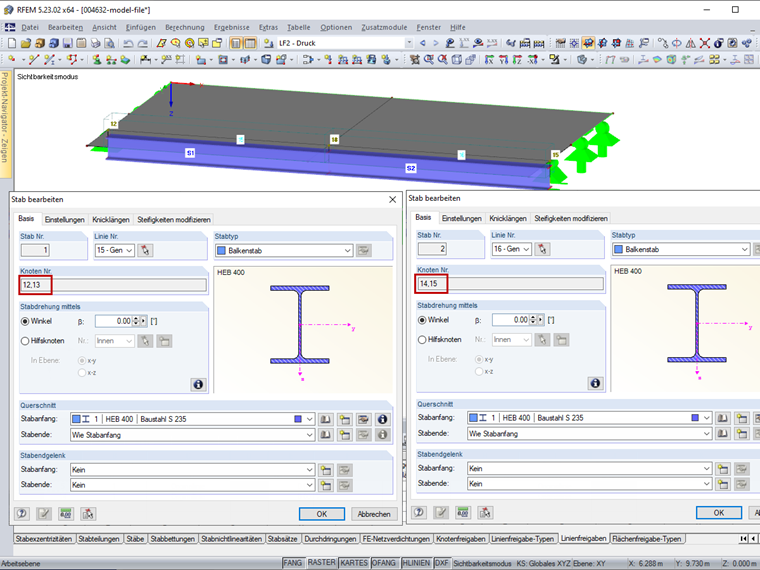Open Linie Nr. 16 - Gen dropdown
The height and width of the screenshot is (570, 760).
pyautogui.click(x=526, y=249)
